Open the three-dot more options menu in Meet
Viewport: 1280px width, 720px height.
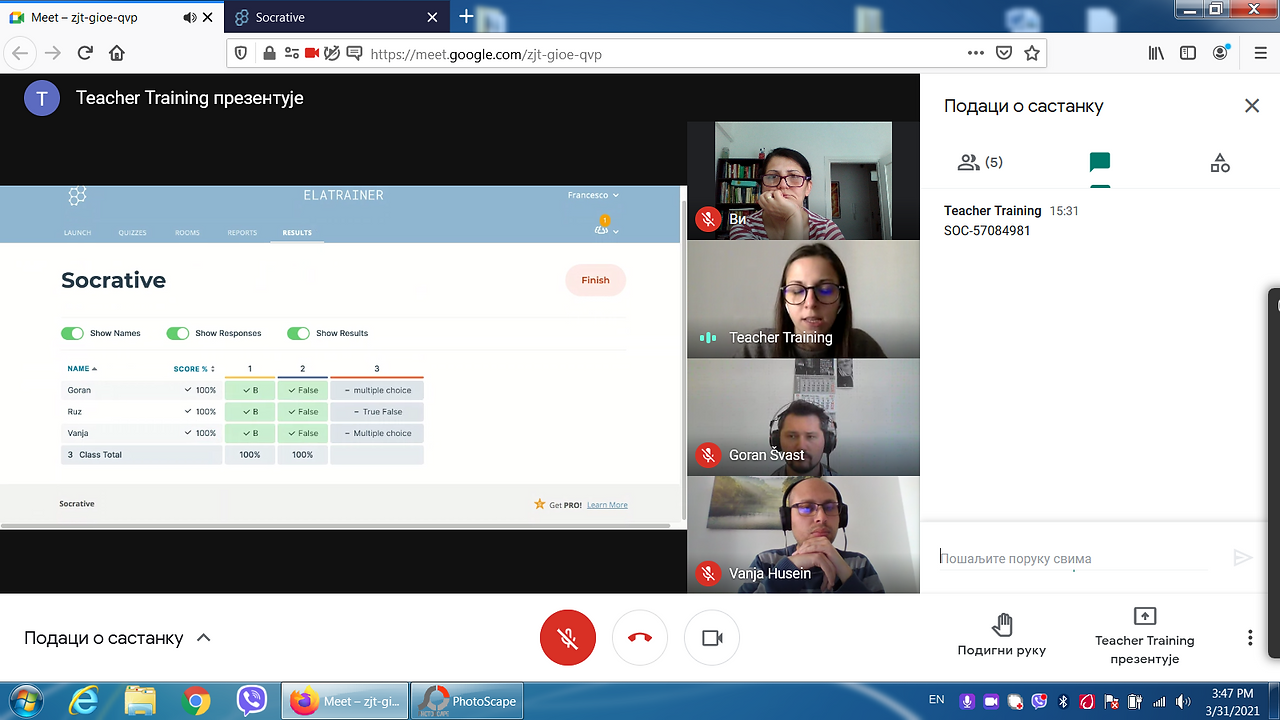(x=1250, y=638)
